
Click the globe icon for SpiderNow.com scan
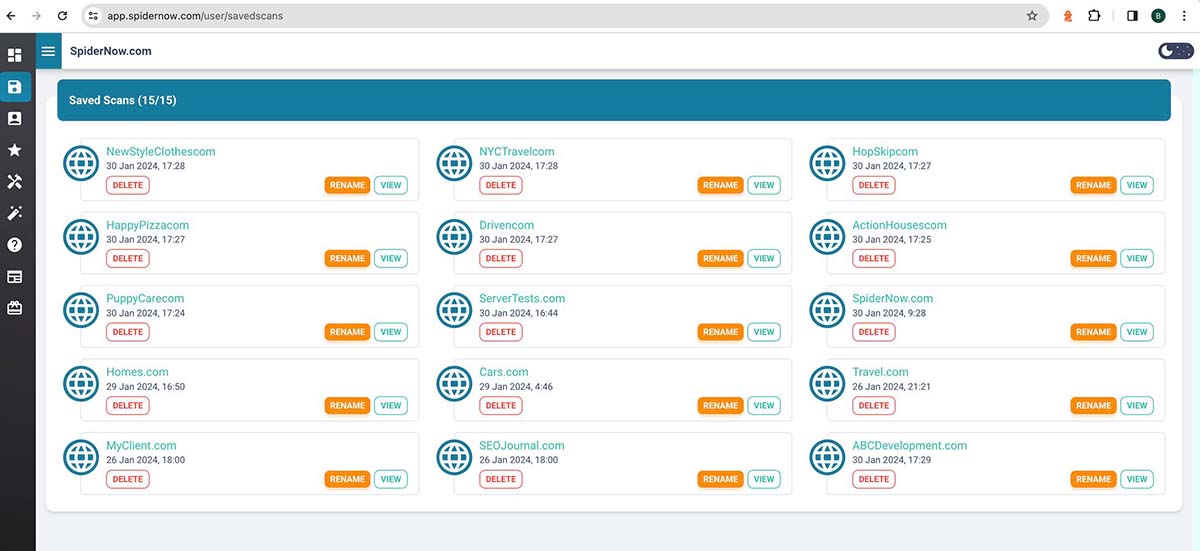click(x=827, y=310)
